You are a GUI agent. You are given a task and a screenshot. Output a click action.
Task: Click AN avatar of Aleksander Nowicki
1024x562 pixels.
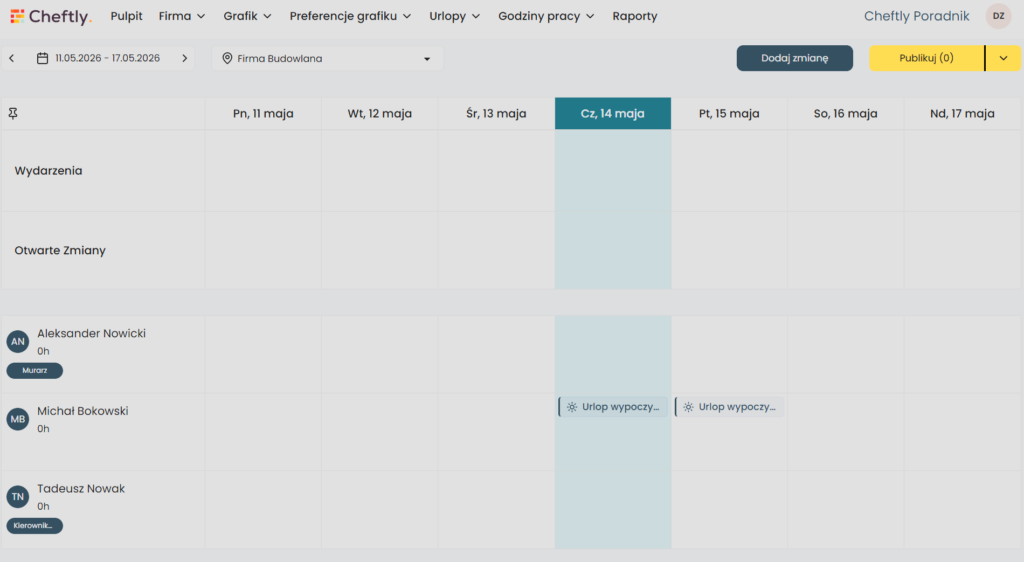tap(18, 341)
